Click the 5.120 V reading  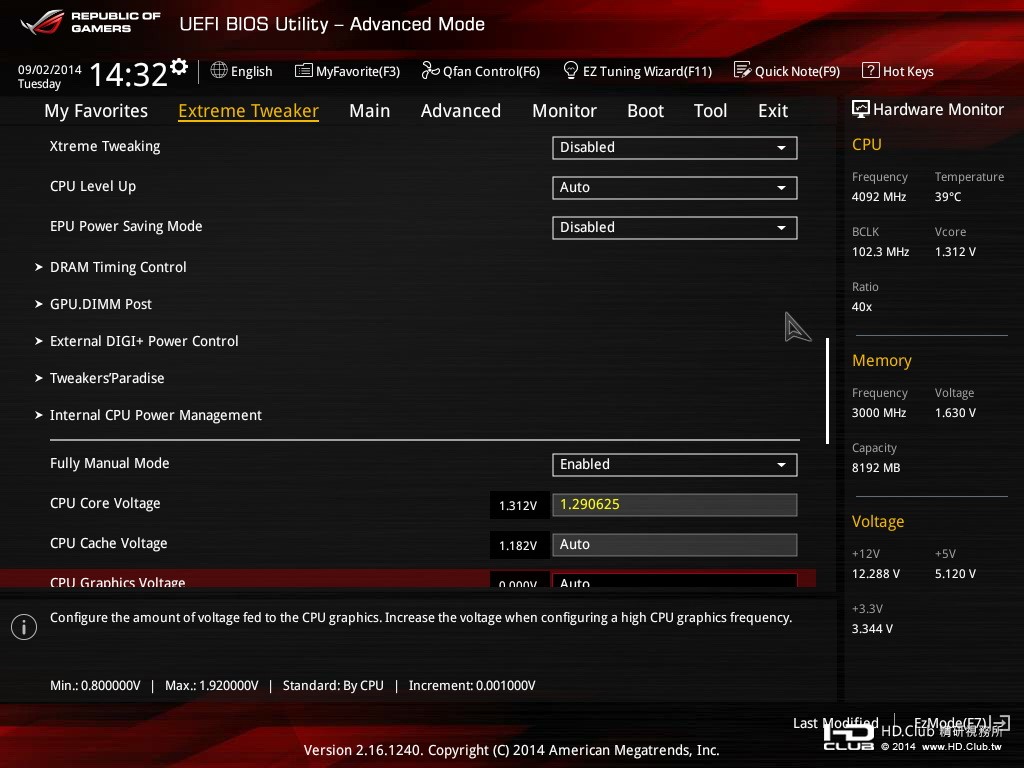[x=955, y=573]
